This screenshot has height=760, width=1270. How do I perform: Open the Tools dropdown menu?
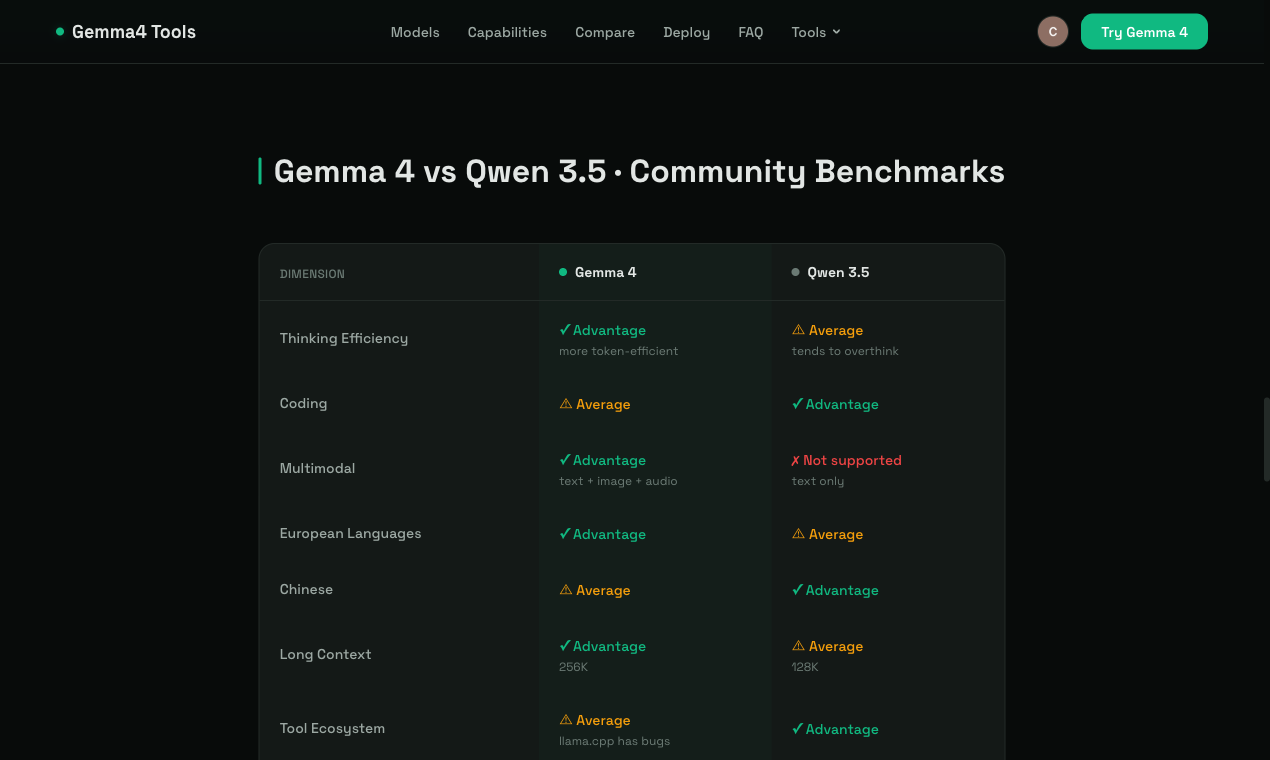pos(809,32)
